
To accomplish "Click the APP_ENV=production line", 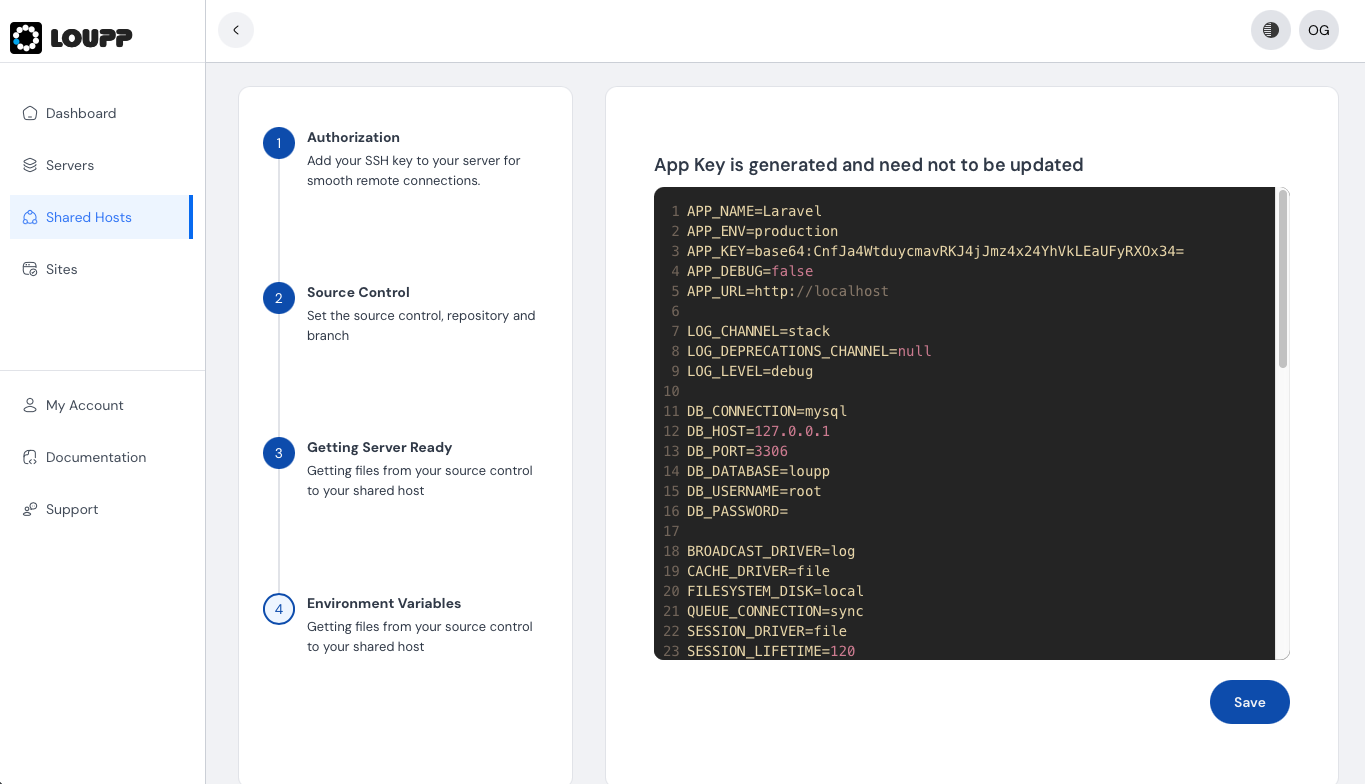I will pos(762,231).
